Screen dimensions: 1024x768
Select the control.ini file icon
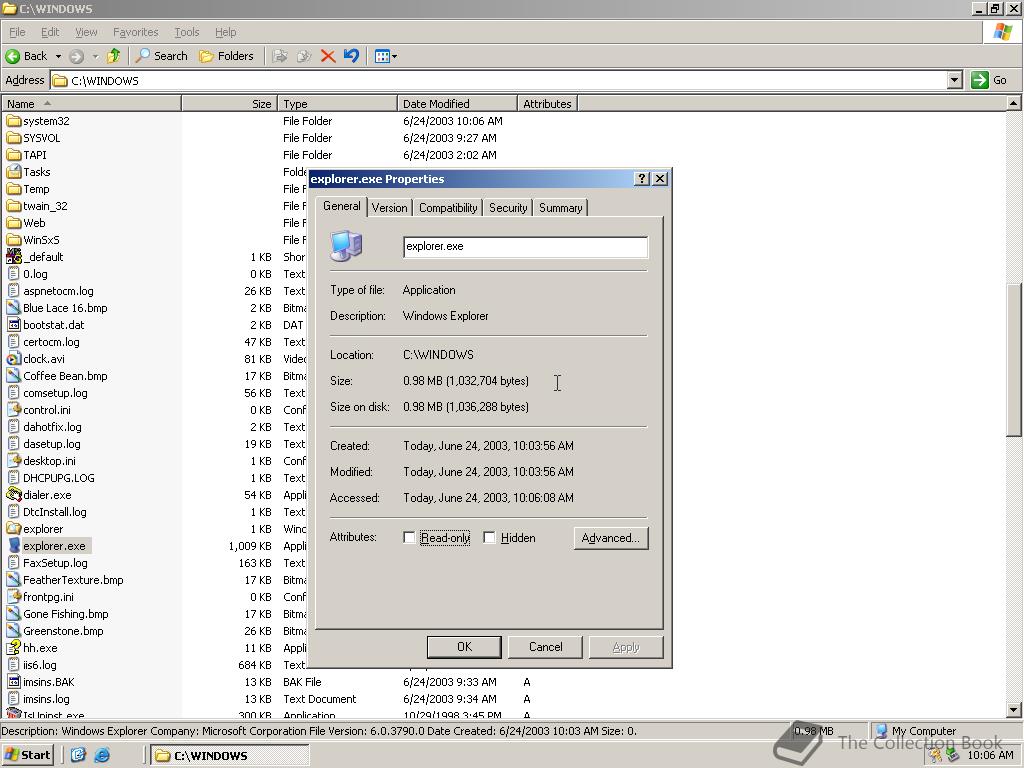coord(14,409)
